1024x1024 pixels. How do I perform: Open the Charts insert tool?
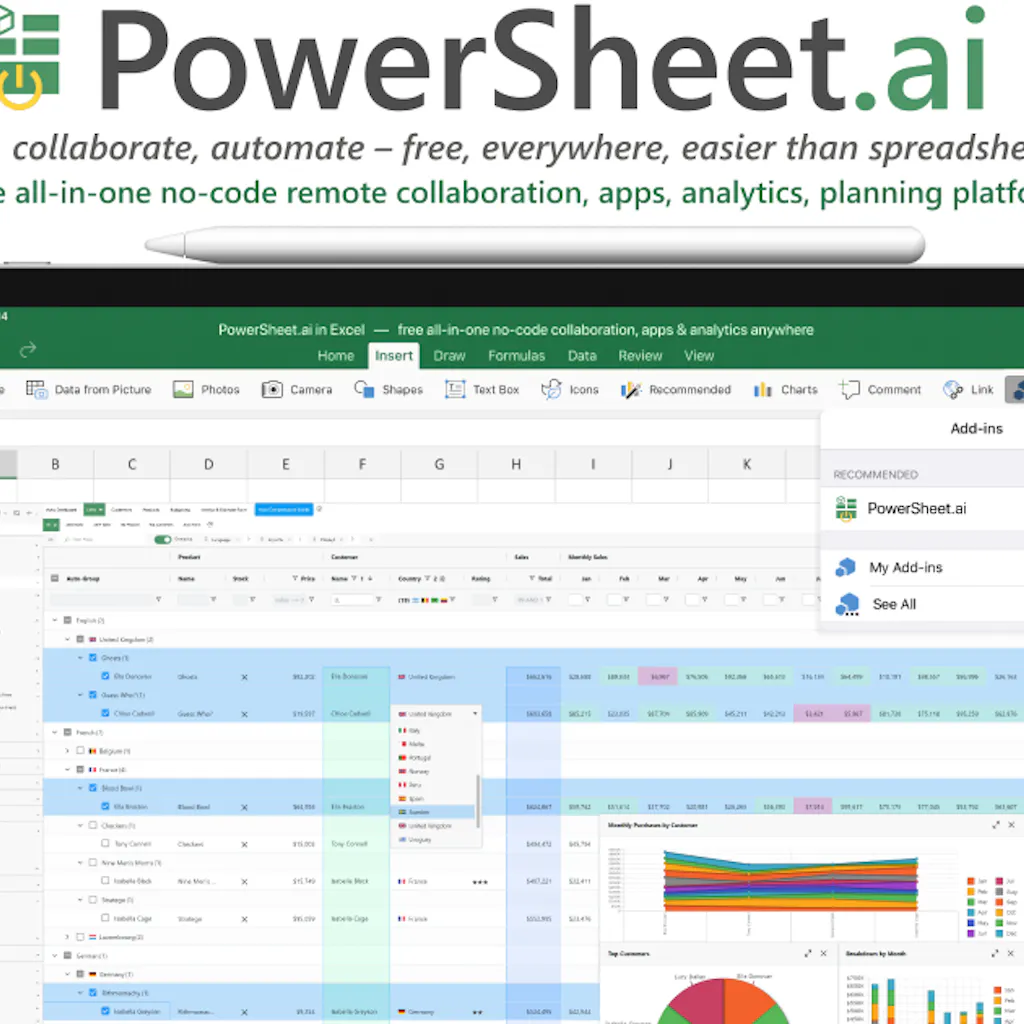(x=785, y=389)
